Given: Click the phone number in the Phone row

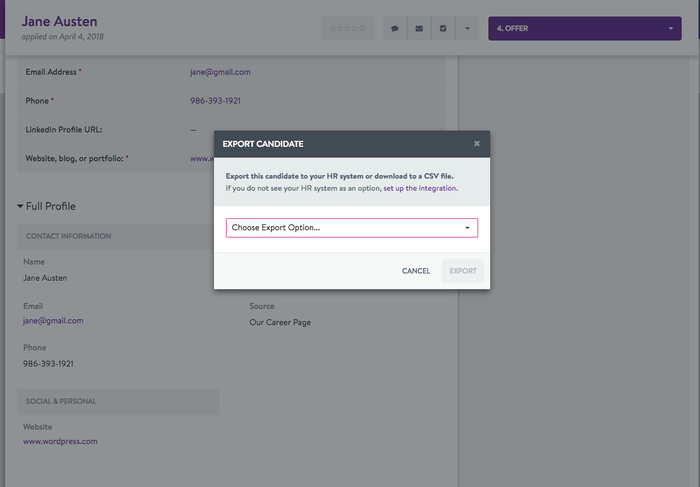Looking at the screenshot, I should pyautogui.click(x=216, y=101).
